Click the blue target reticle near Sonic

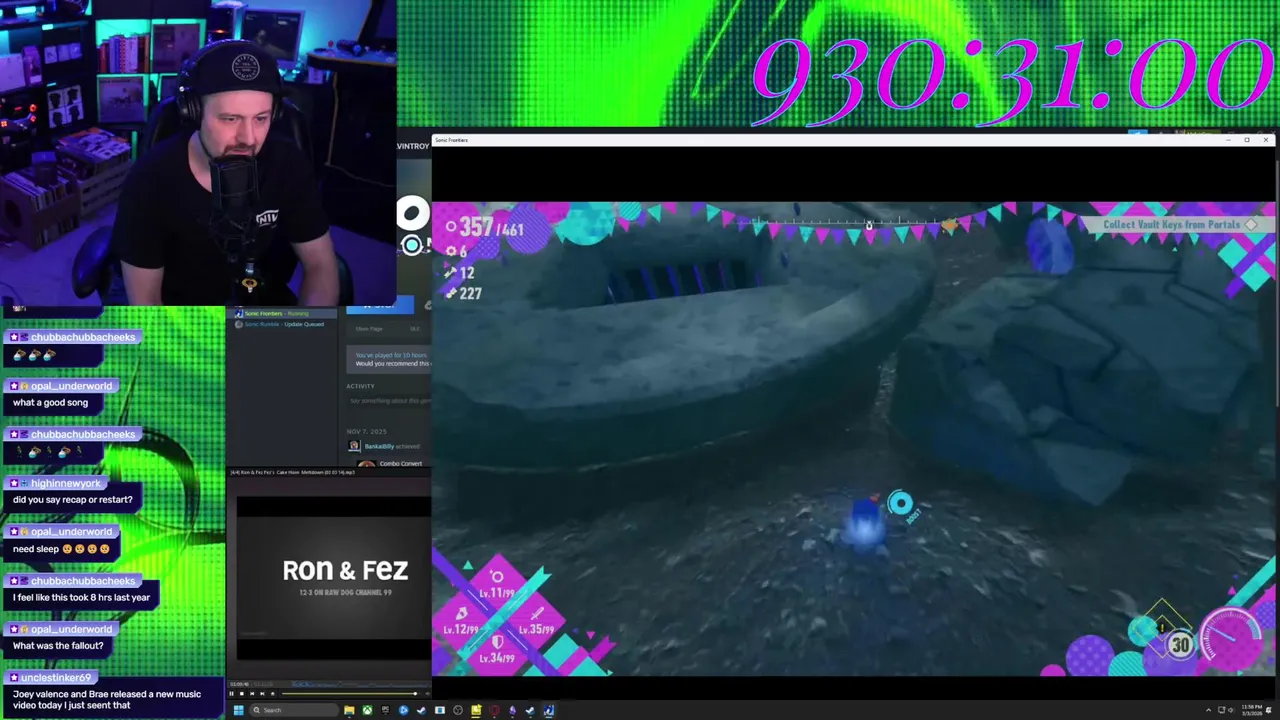coord(900,504)
